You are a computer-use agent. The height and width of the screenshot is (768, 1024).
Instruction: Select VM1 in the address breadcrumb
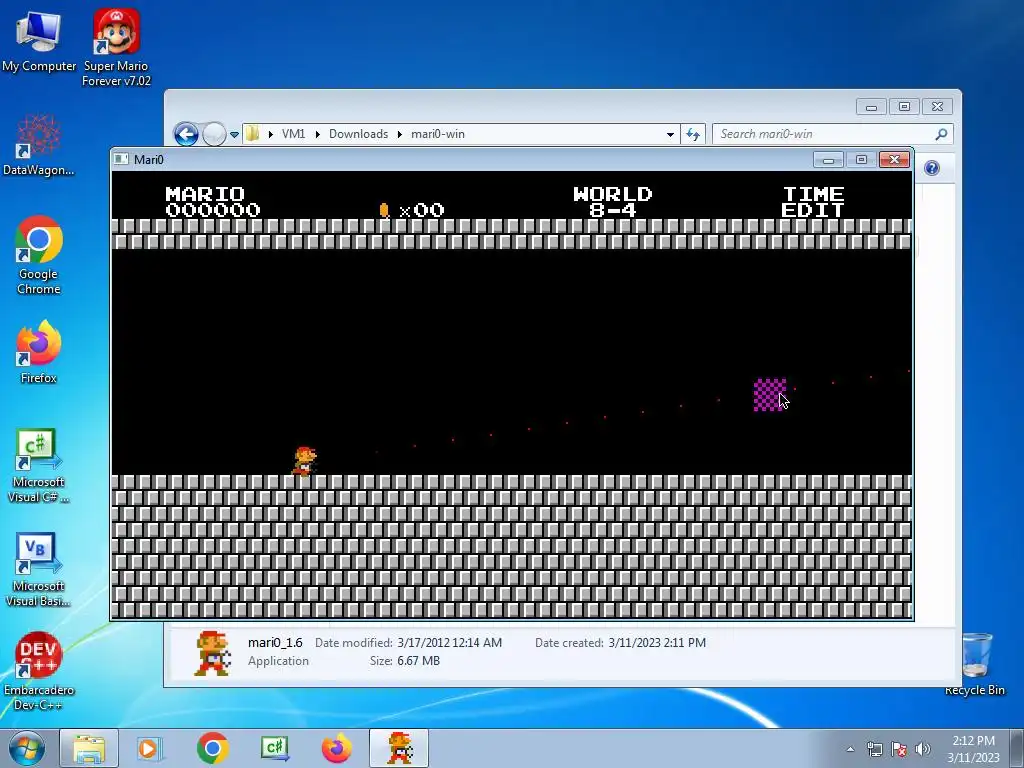pyautogui.click(x=293, y=134)
